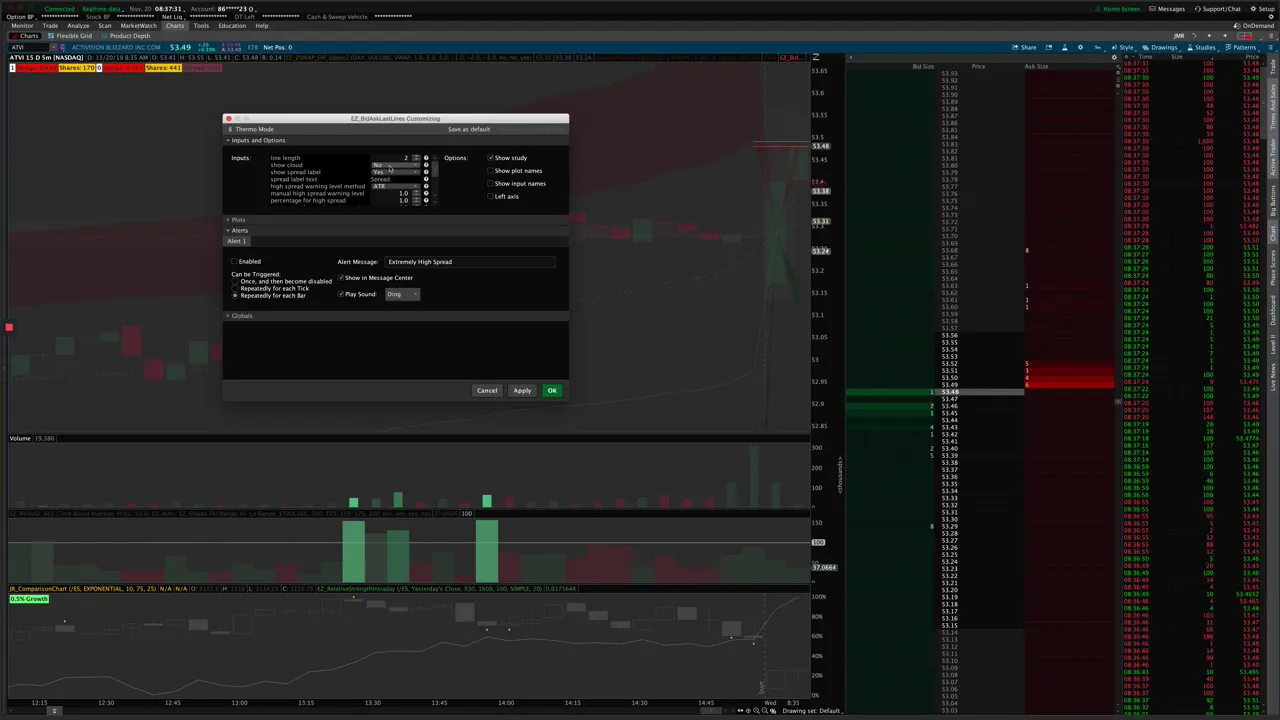Open the Studies menu

point(1201,47)
